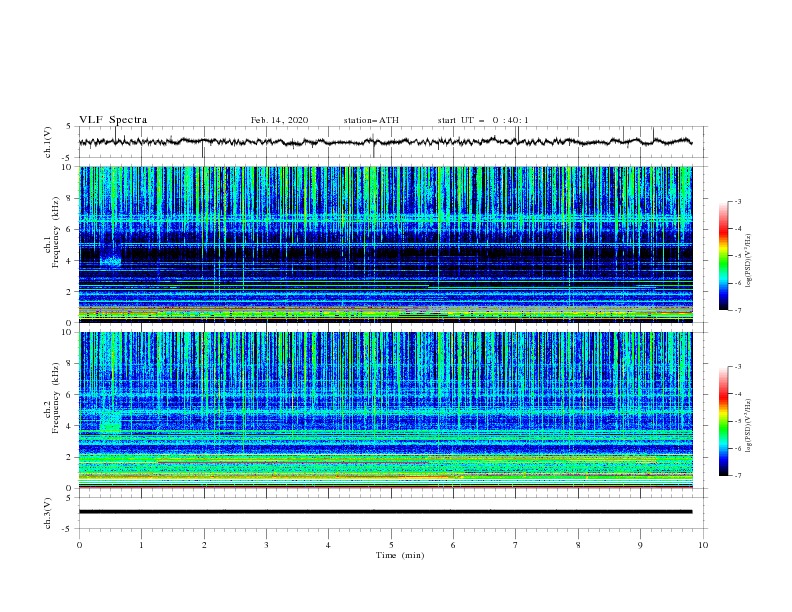Click inside the ch.2 spectrogram panel
This screenshot has height=612, width=792.
[385, 410]
